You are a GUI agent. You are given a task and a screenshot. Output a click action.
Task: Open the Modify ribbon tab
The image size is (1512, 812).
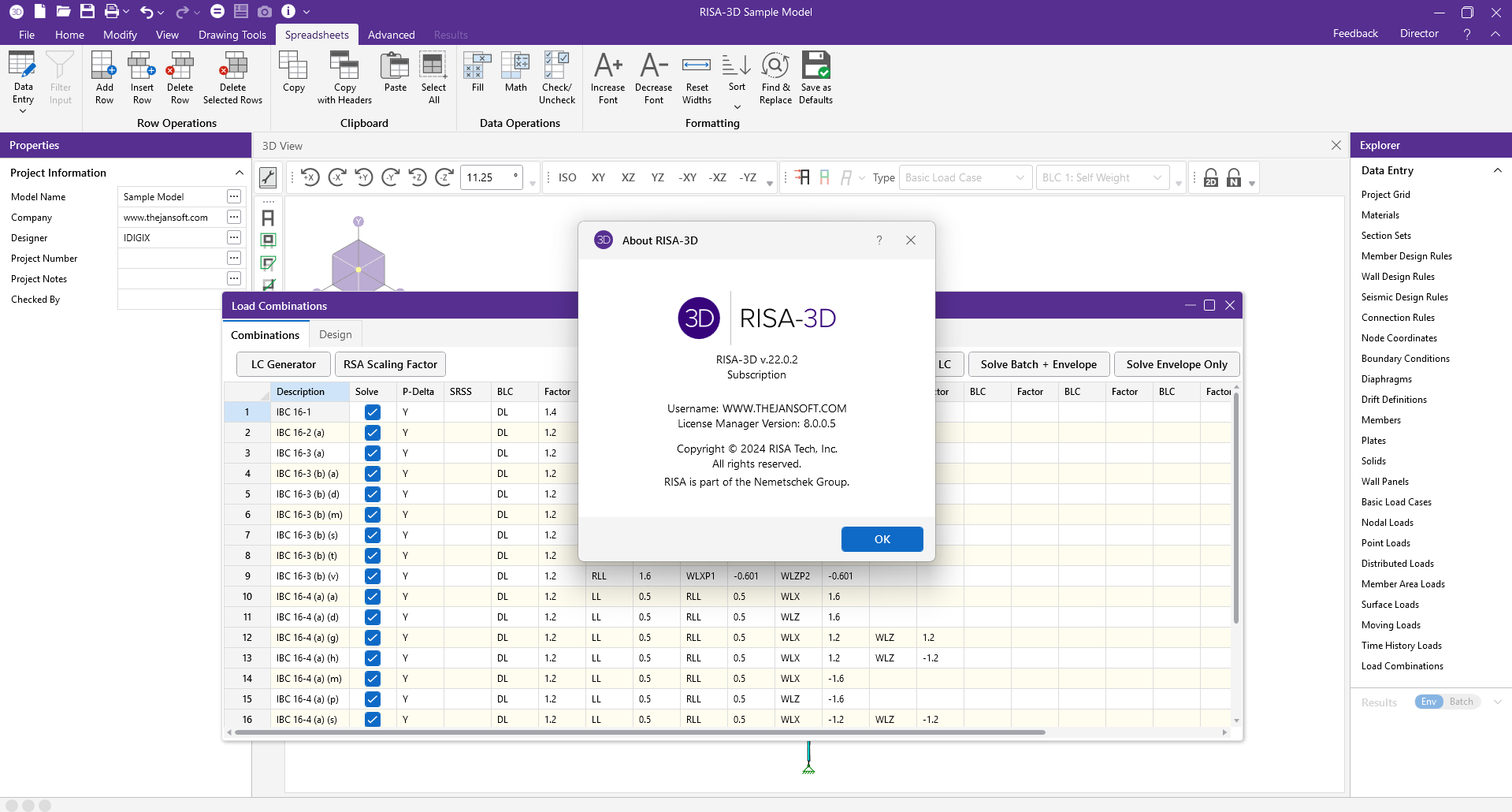(x=120, y=35)
